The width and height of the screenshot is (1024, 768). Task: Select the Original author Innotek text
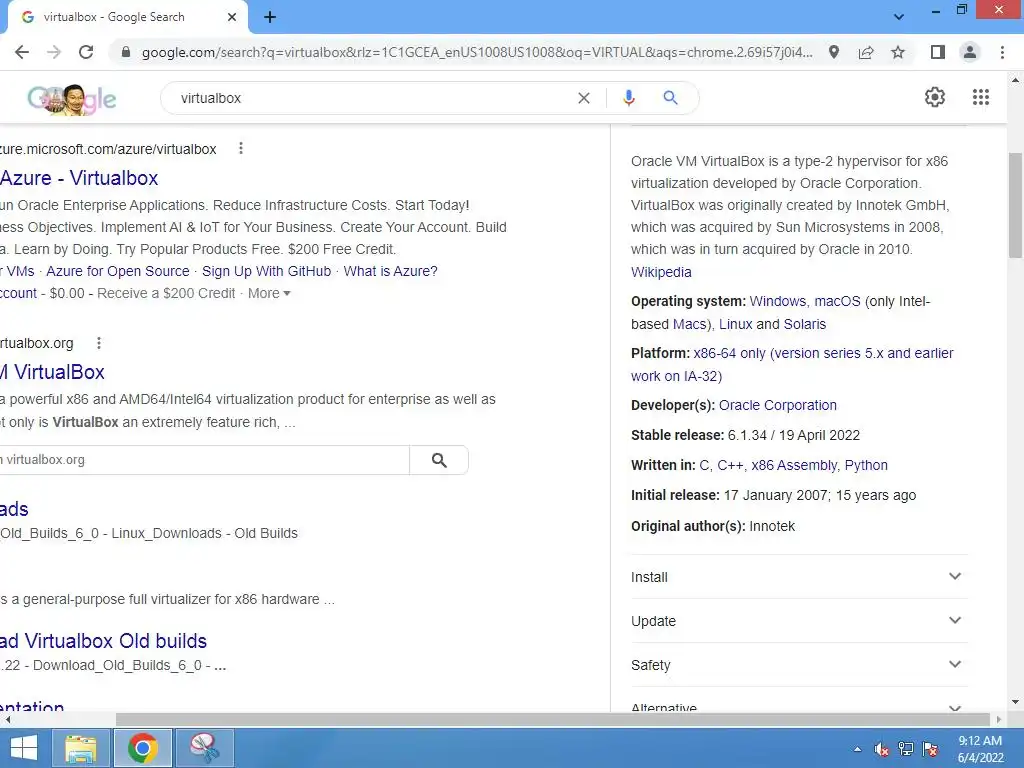pyautogui.click(x=712, y=526)
